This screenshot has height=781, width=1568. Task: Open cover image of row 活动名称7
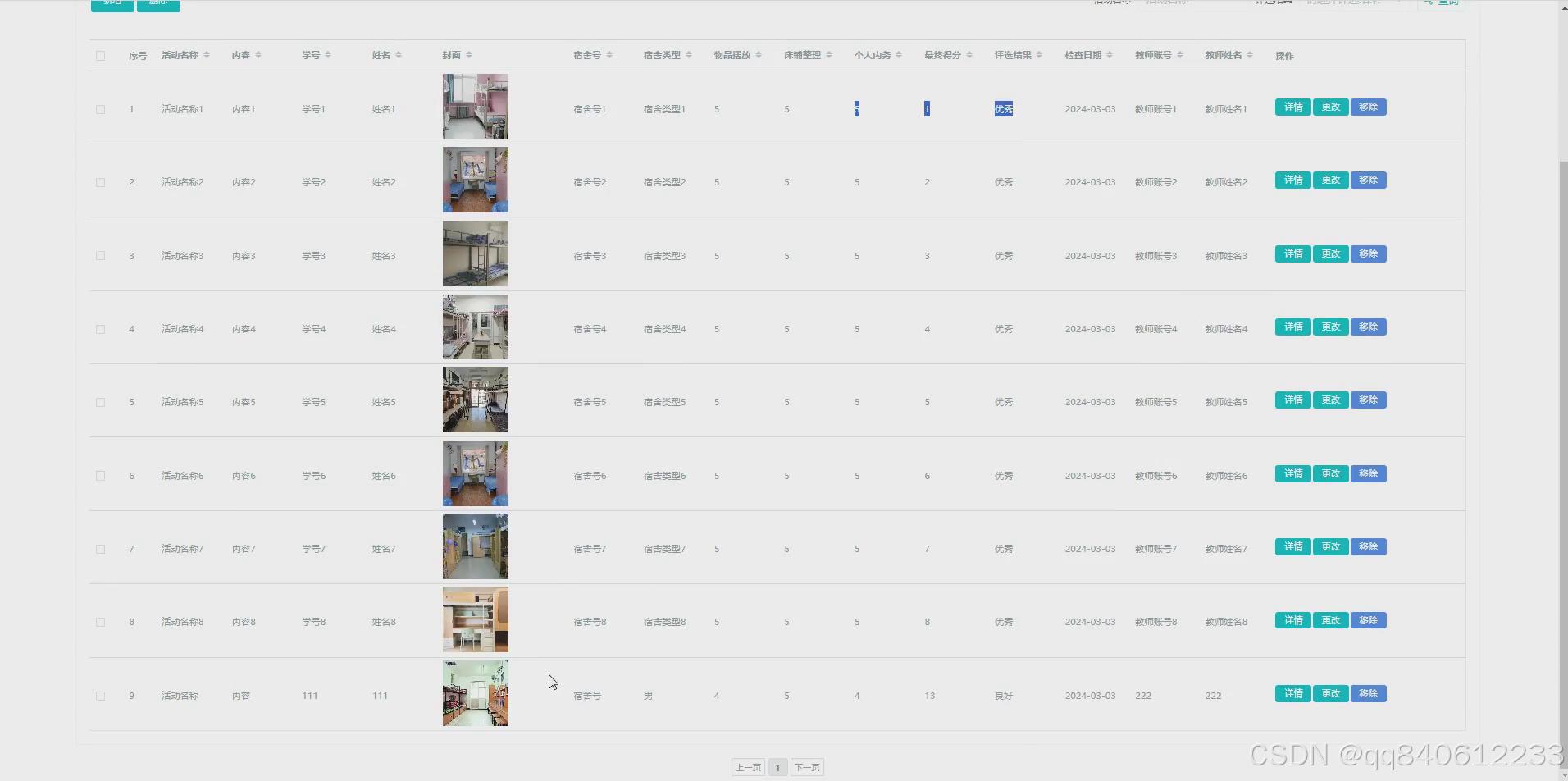coord(476,546)
